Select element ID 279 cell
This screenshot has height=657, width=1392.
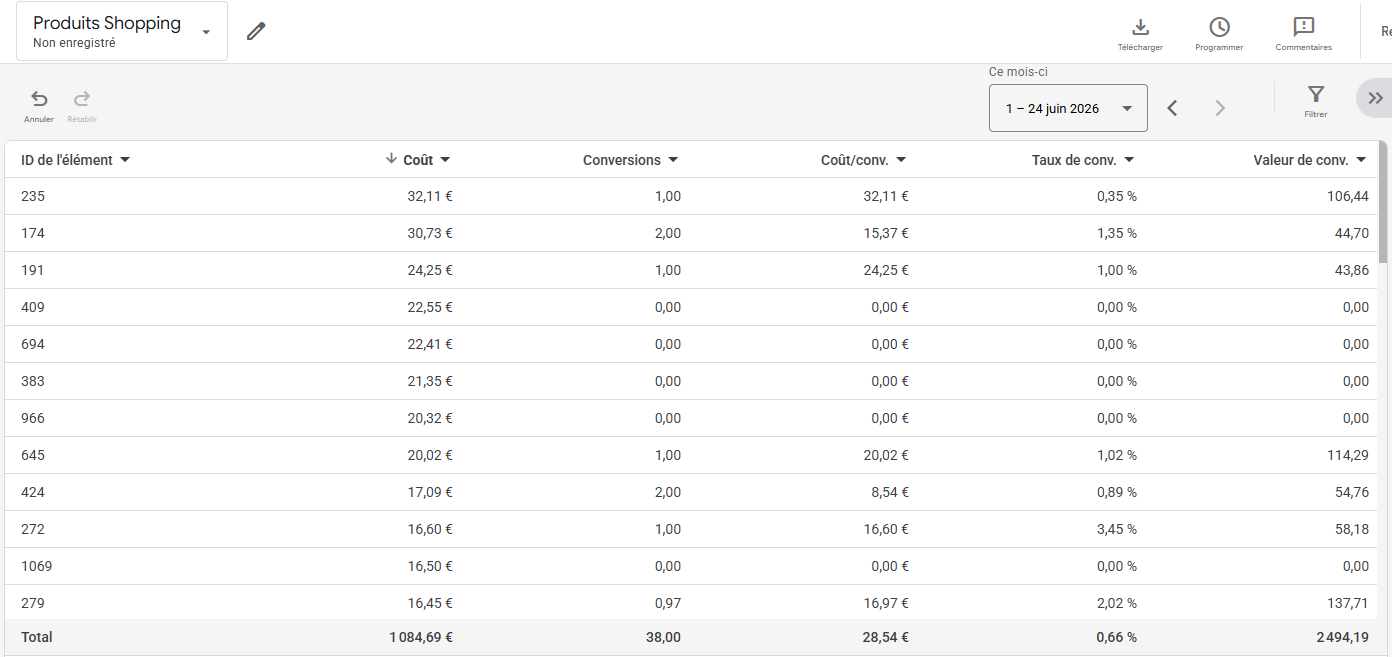pos(33,603)
